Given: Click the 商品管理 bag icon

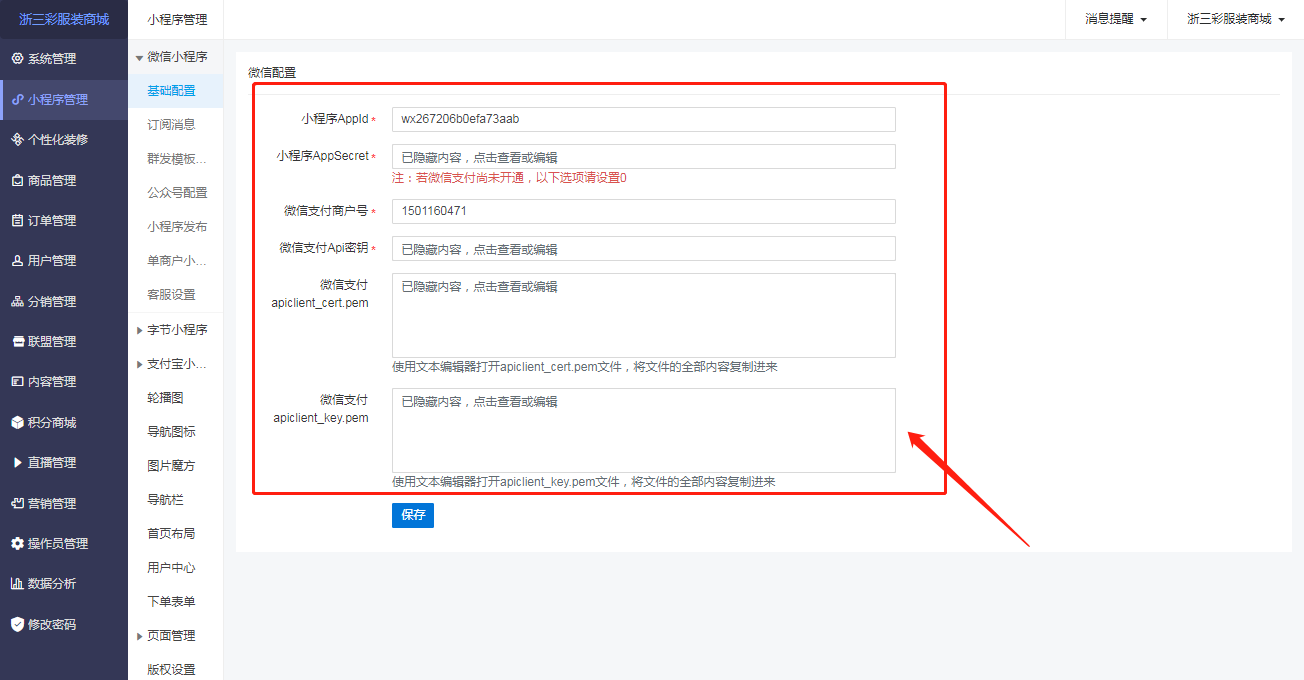Looking at the screenshot, I should coord(17,180).
